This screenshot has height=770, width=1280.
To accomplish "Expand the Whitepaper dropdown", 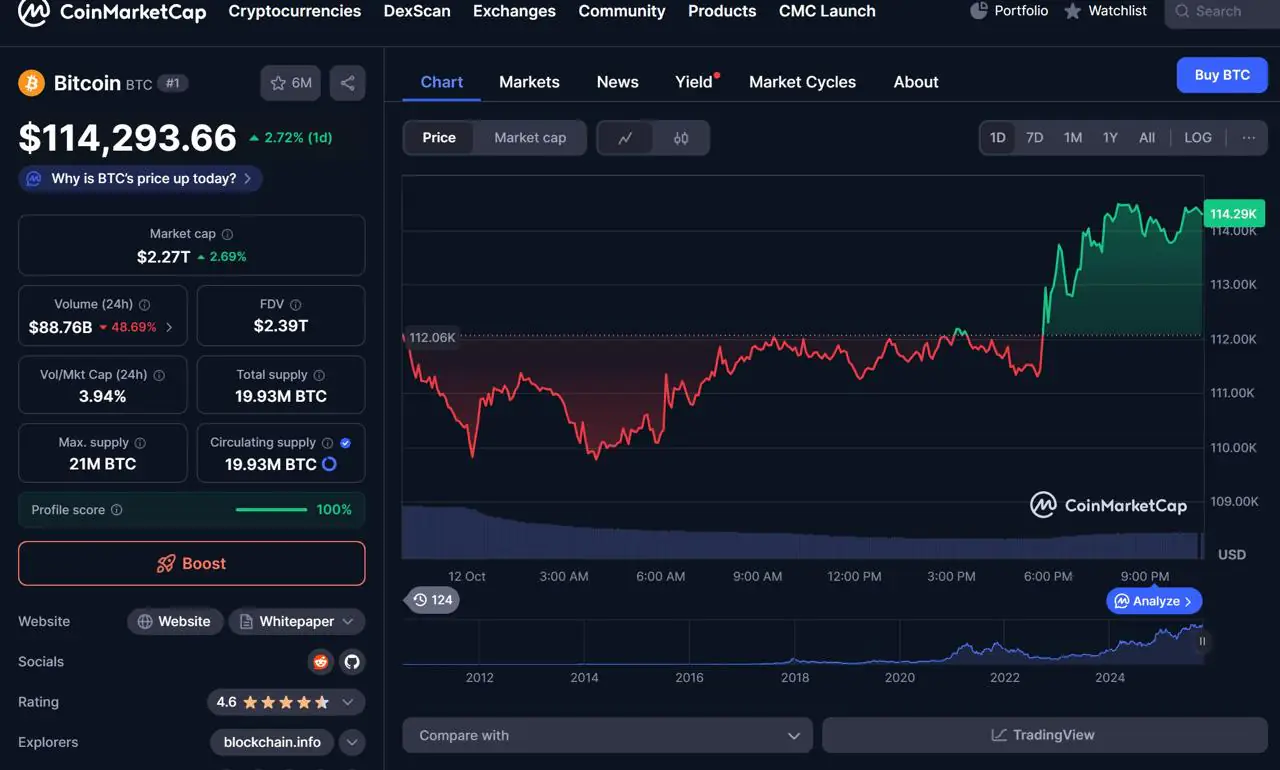I will tap(349, 621).
